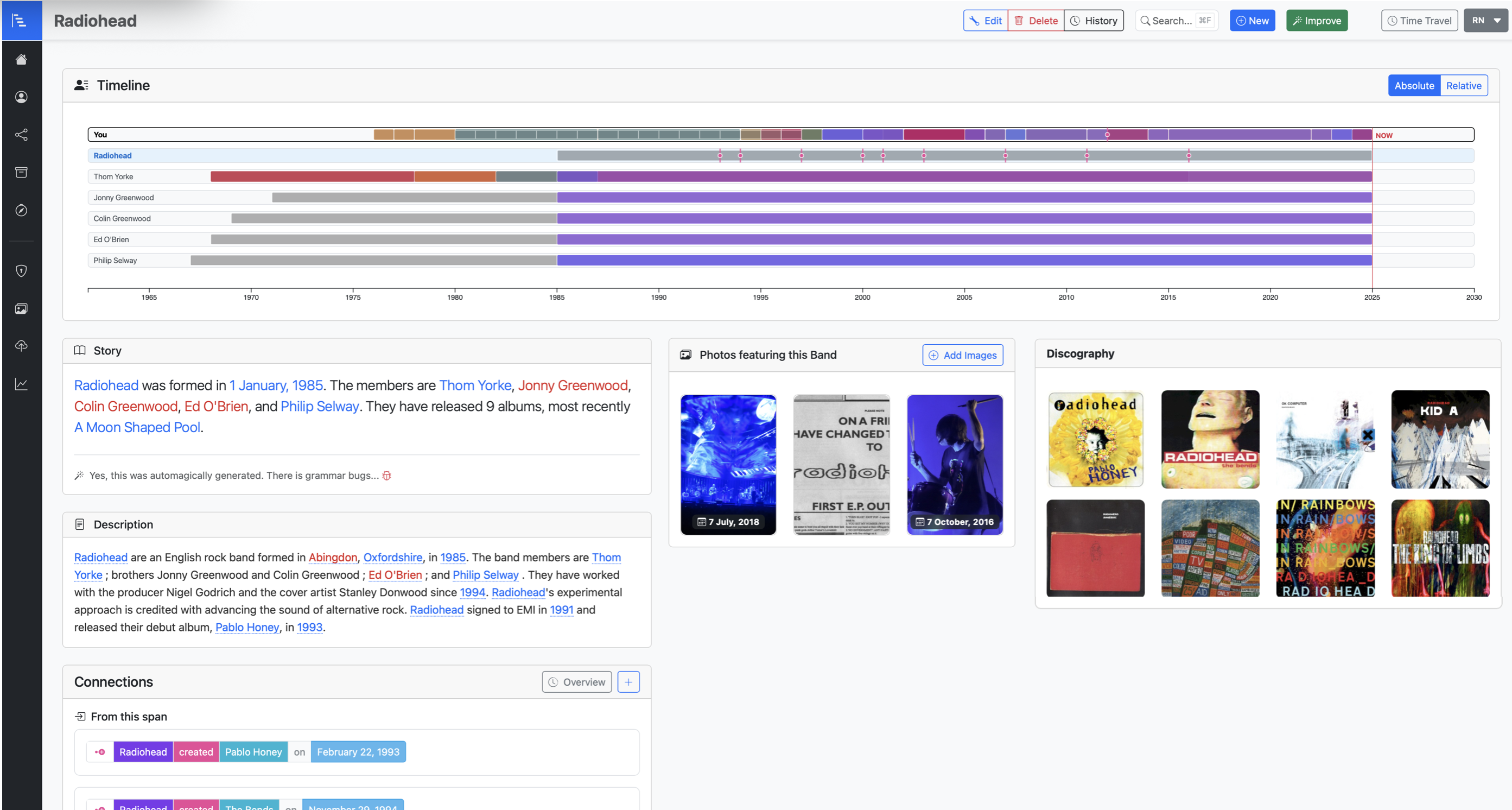Open the RN user dropdown menu
Image resolution: width=1512 pixels, height=810 pixels.
click(x=1485, y=21)
